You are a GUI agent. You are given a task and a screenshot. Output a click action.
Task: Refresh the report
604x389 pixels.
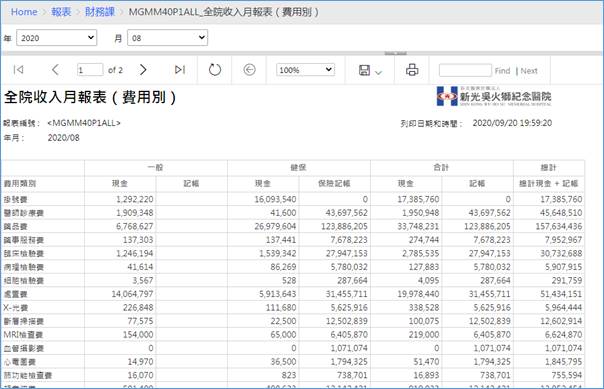click(x=215, y=70)
